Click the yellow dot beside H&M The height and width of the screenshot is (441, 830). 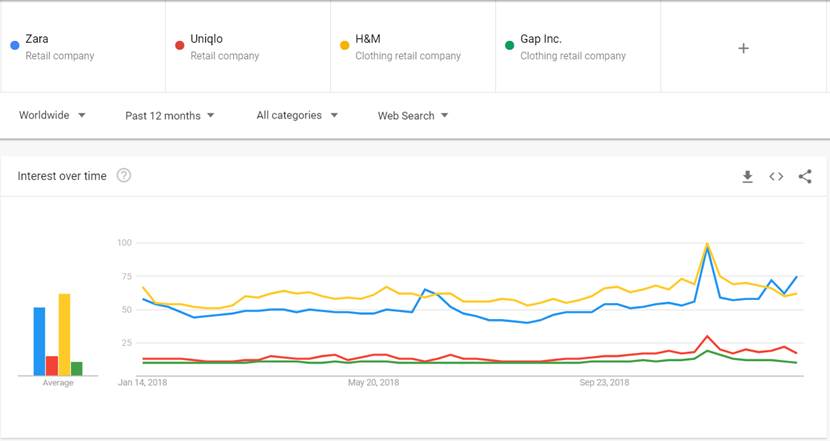[344, 44]
